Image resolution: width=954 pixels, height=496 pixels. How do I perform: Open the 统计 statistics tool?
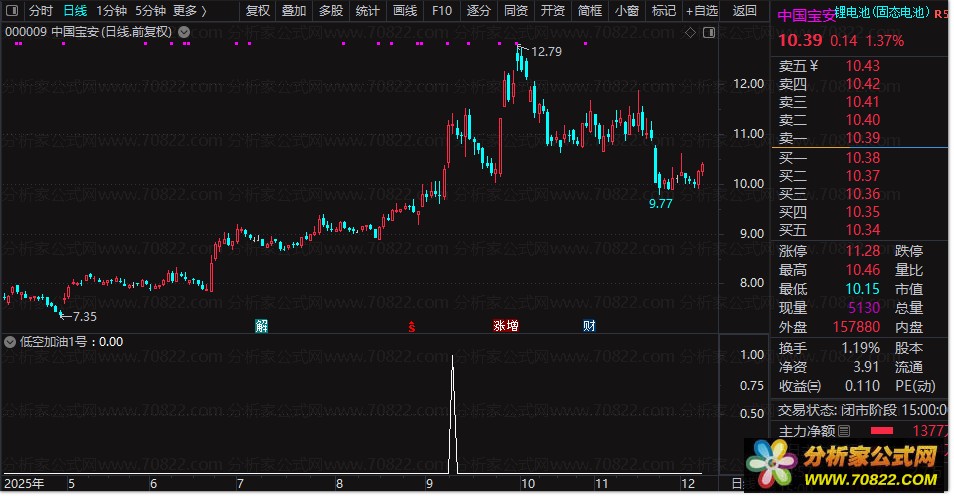[367, 10]
